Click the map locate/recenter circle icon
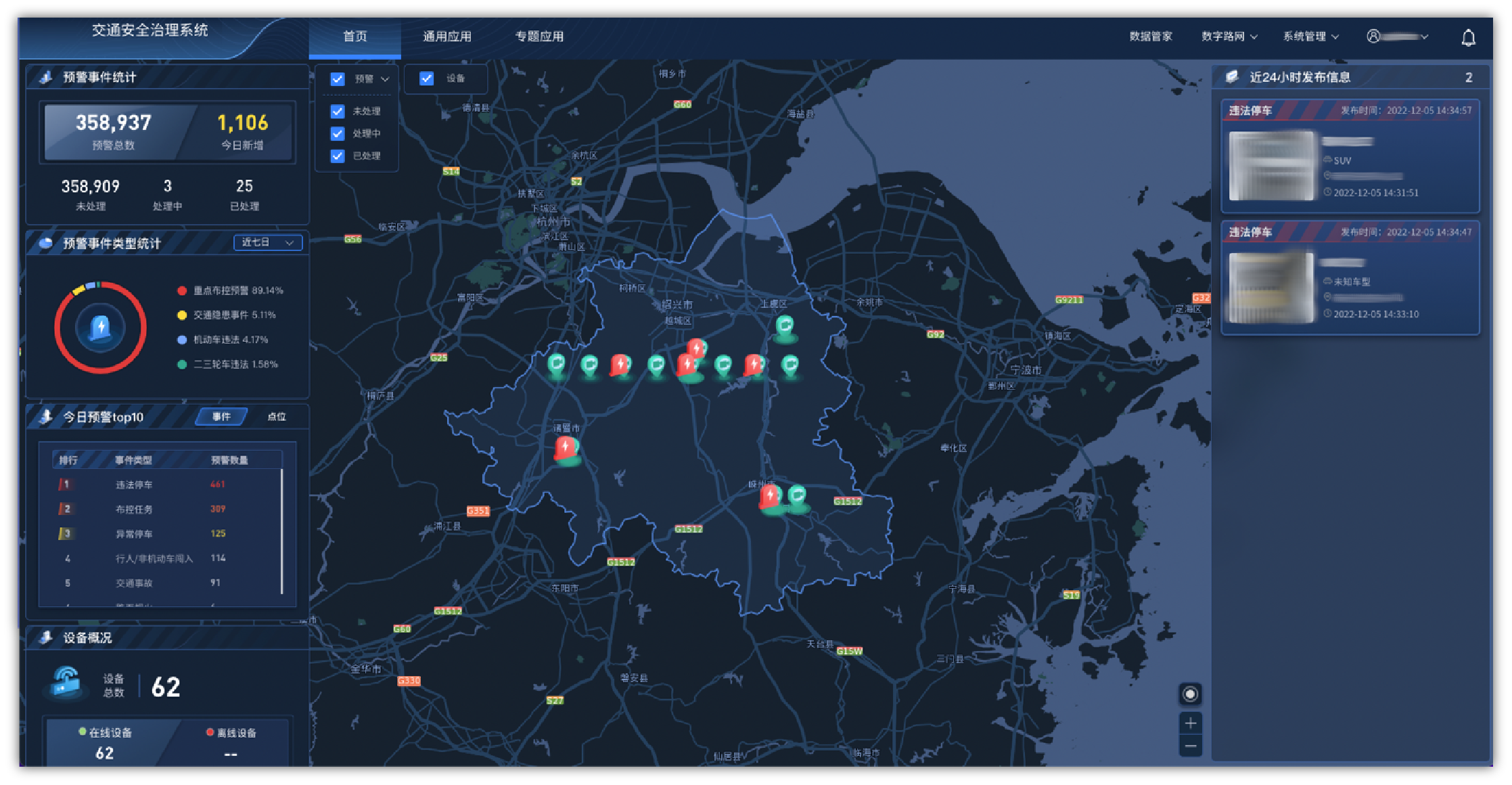The width and height of the screenshot is (1512, 785). (x=1190, y=694)
